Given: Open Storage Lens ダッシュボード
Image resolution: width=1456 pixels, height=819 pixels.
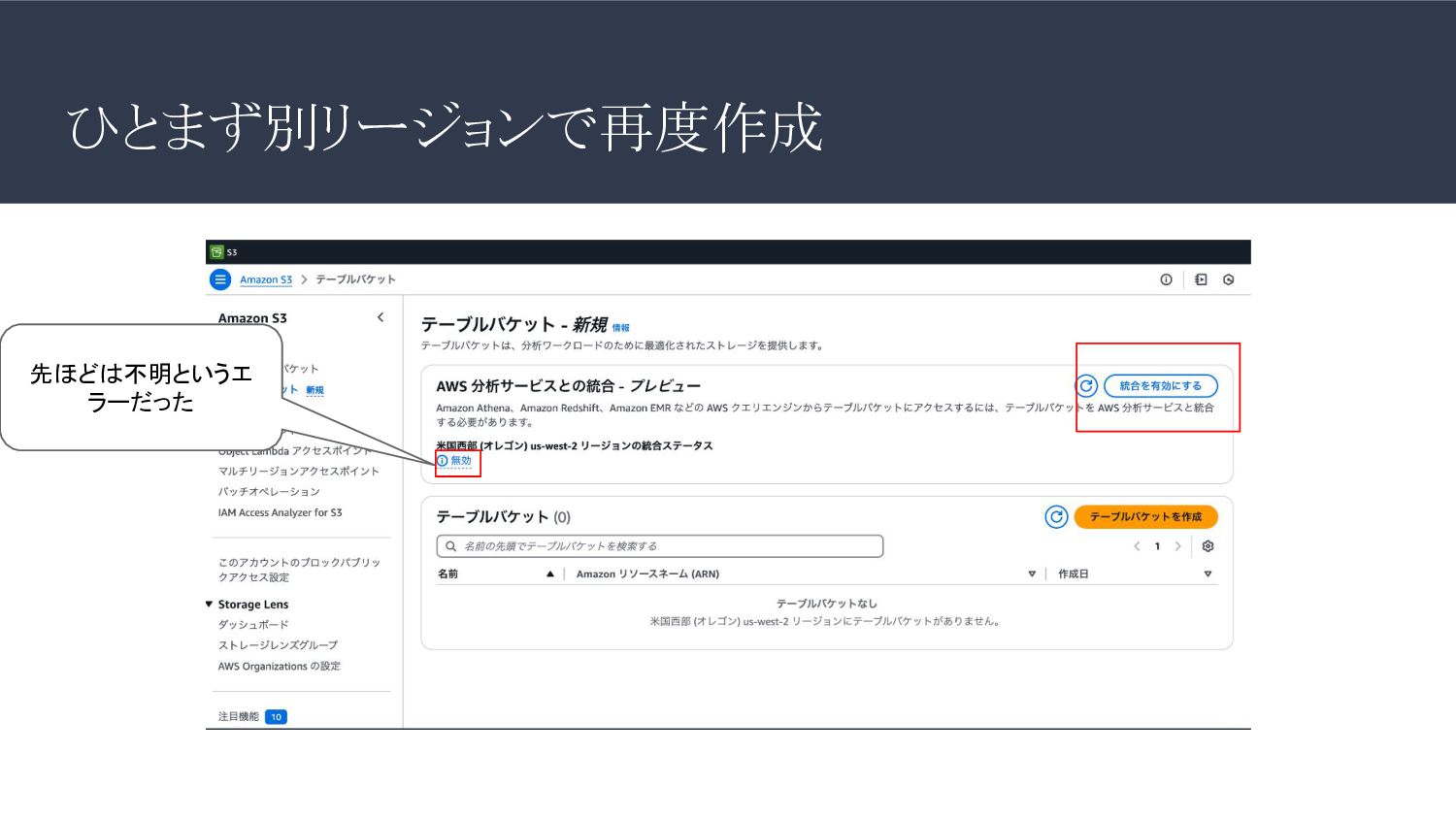Looking at the screenshot, I should 253,625.
